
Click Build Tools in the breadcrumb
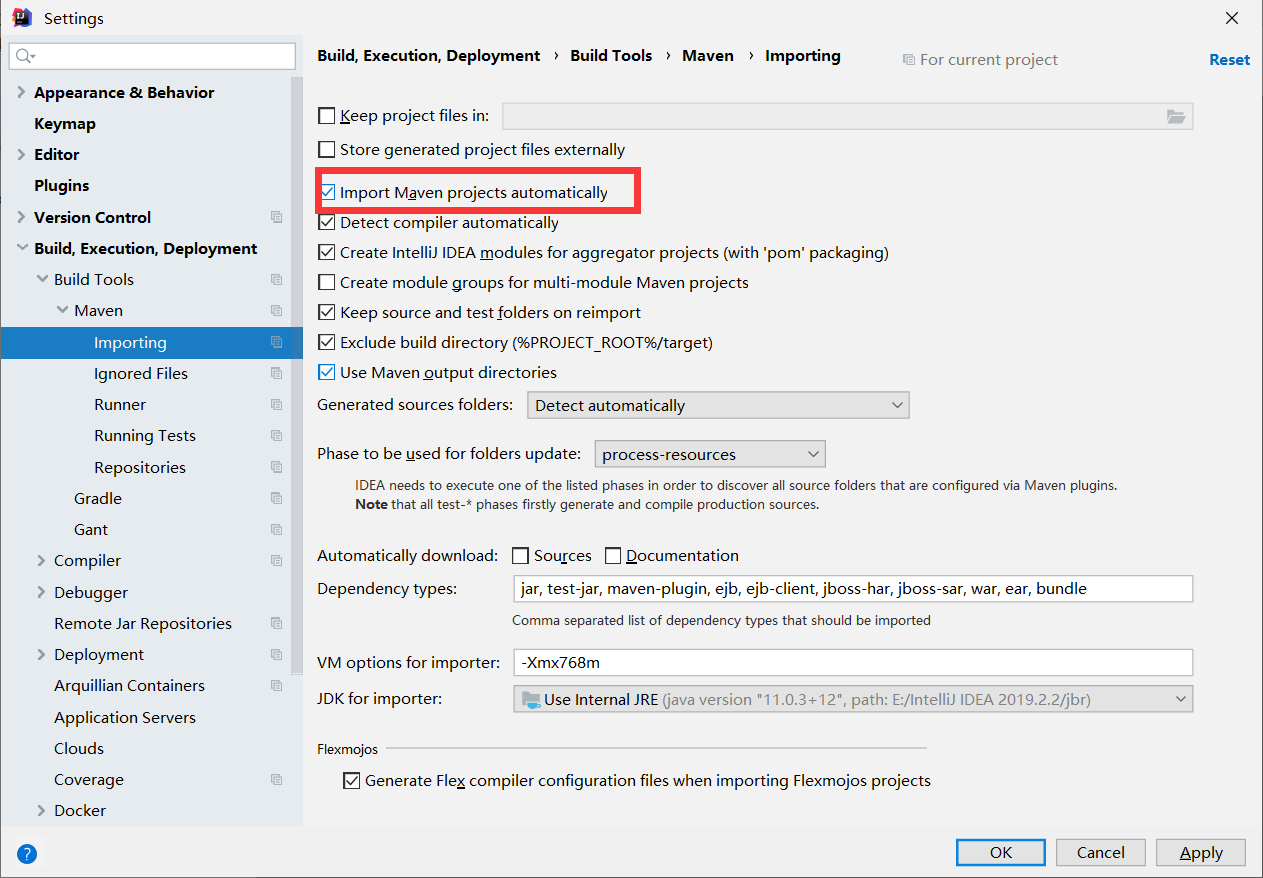pos(611,56)
